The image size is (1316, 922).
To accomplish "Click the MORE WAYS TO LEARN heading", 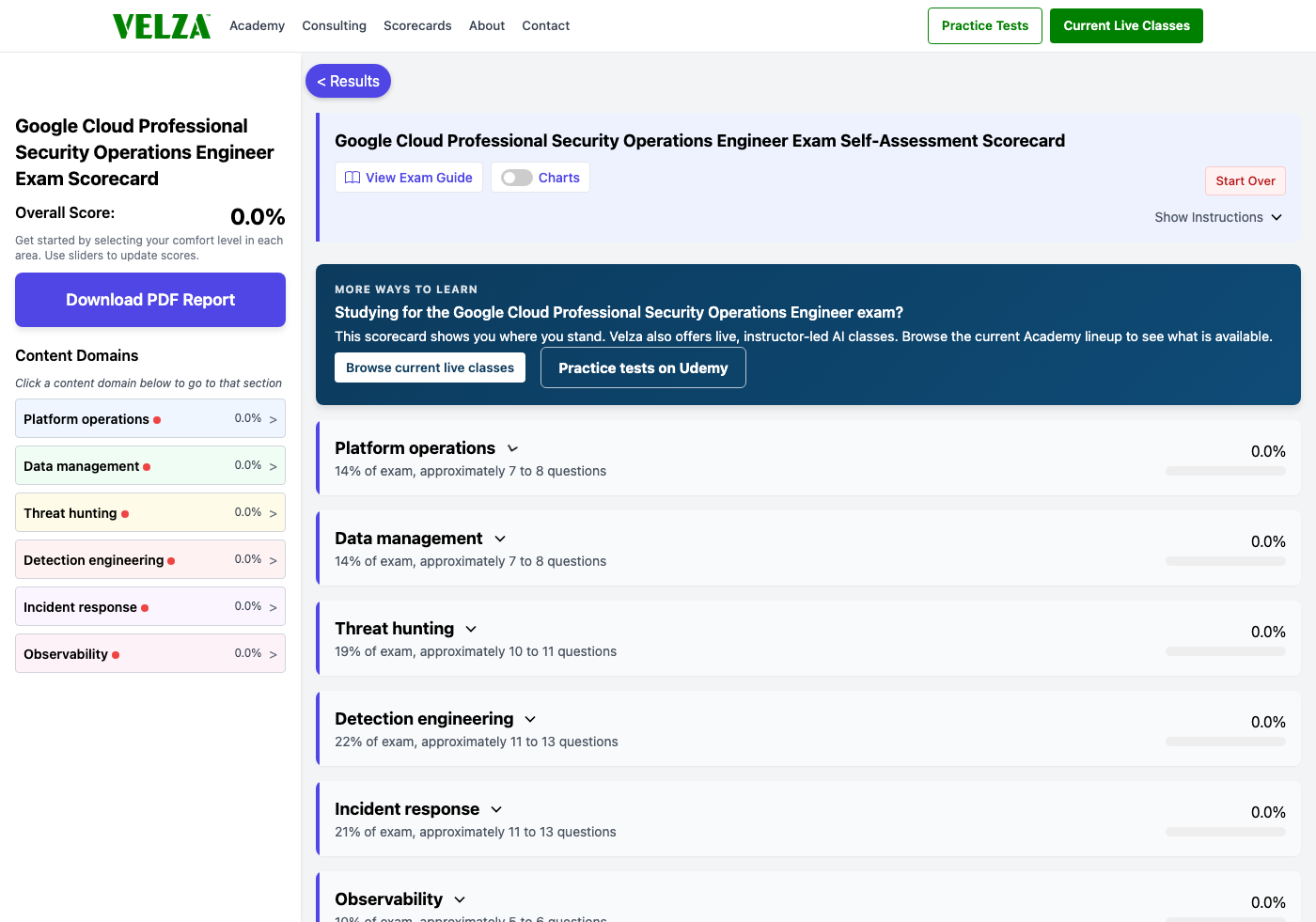I will coord(406,289).
